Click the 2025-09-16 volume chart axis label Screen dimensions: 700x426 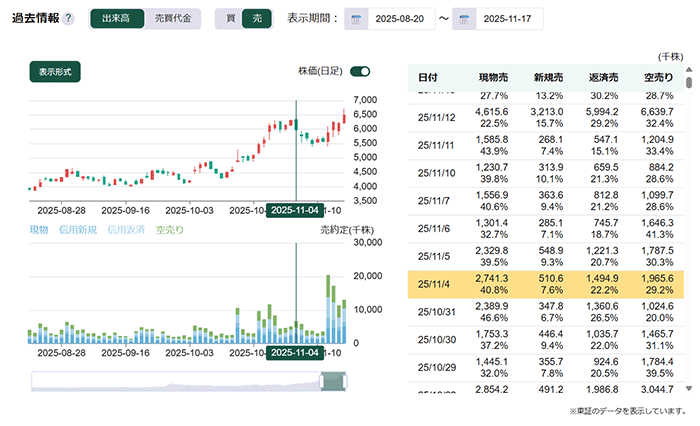click(125, 353)
